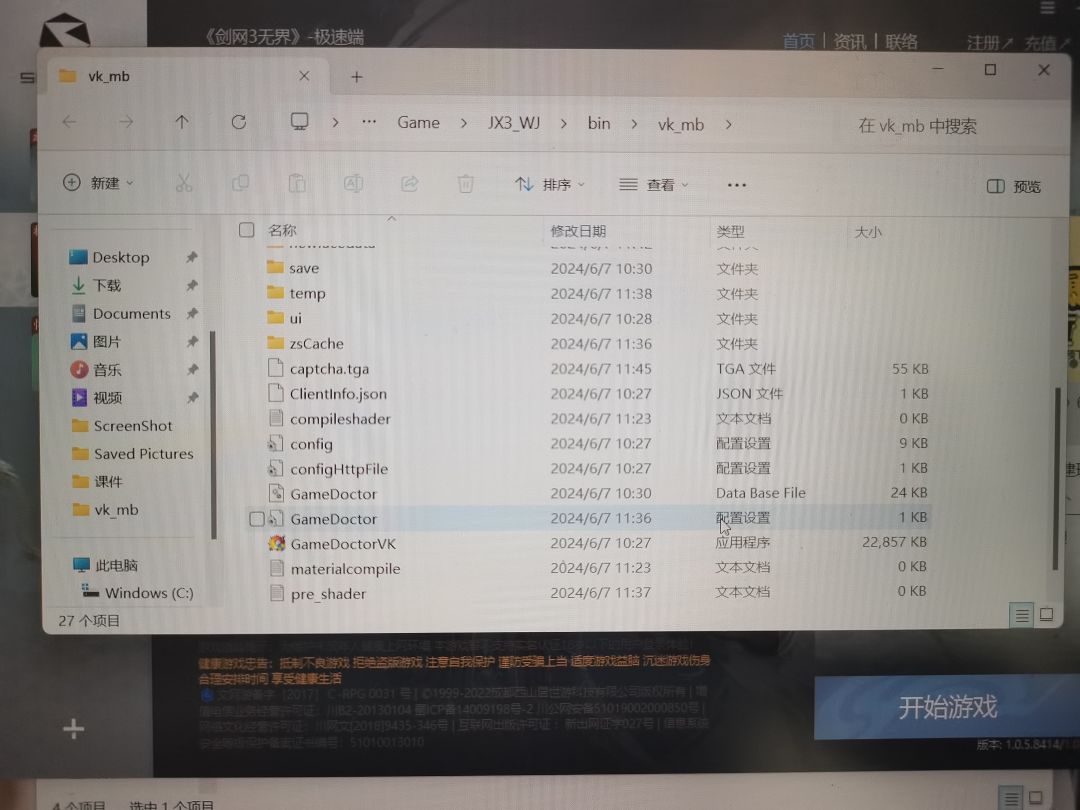Open the See more ellipsis menu in toolbar

point(736,185)
